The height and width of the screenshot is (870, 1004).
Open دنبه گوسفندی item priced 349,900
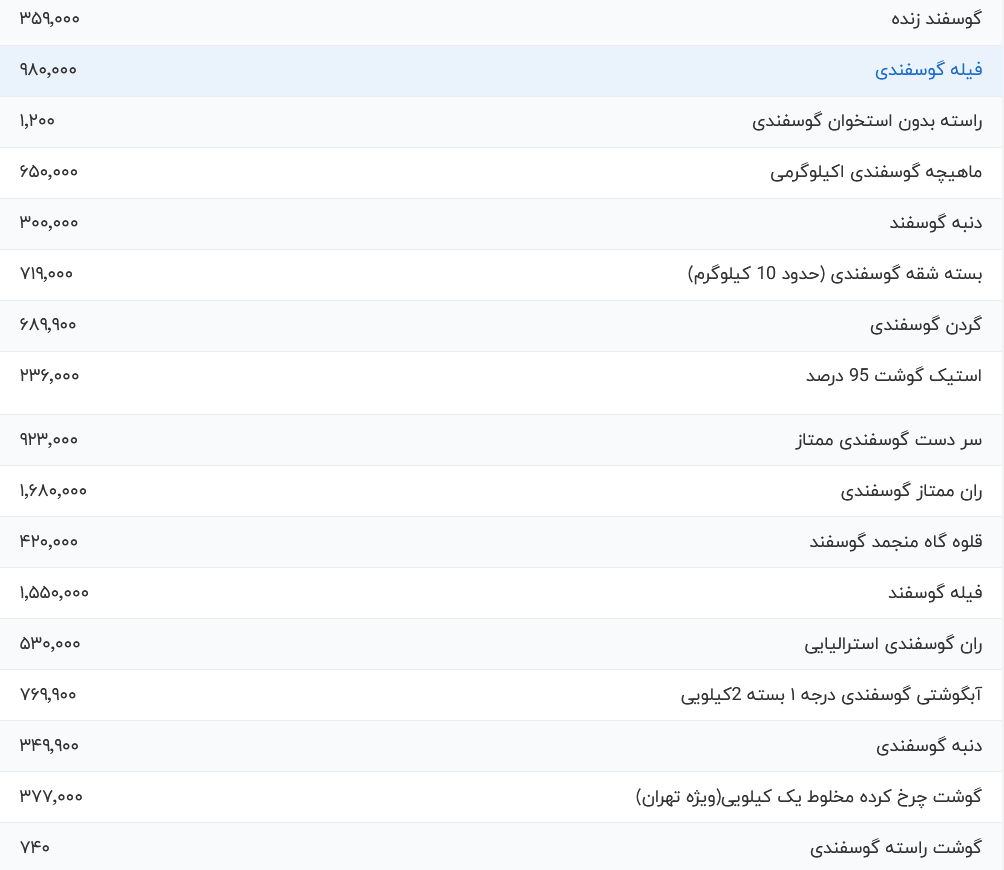(928, 746)
